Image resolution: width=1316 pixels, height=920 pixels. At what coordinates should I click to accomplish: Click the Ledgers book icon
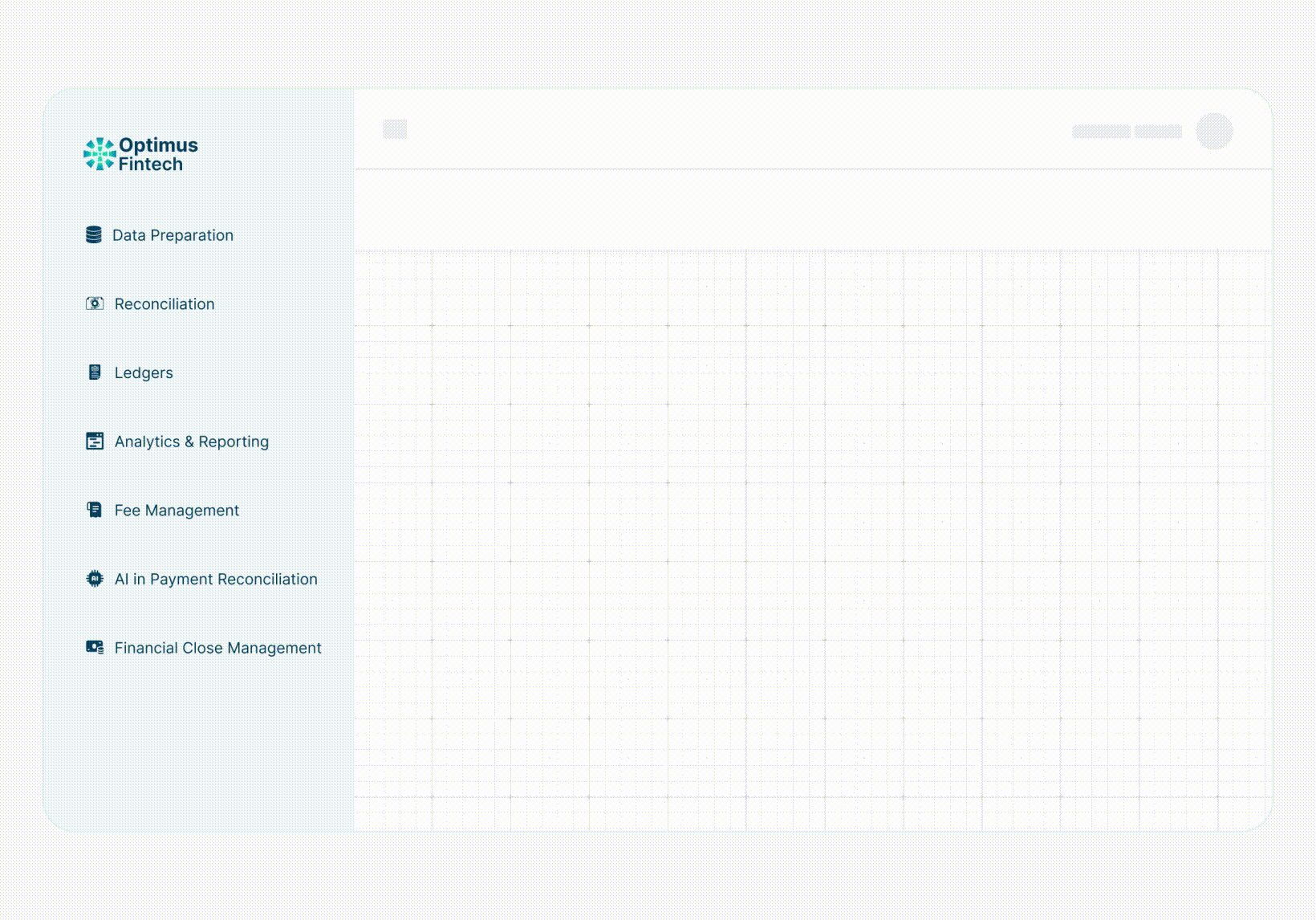tap(95, 372)
